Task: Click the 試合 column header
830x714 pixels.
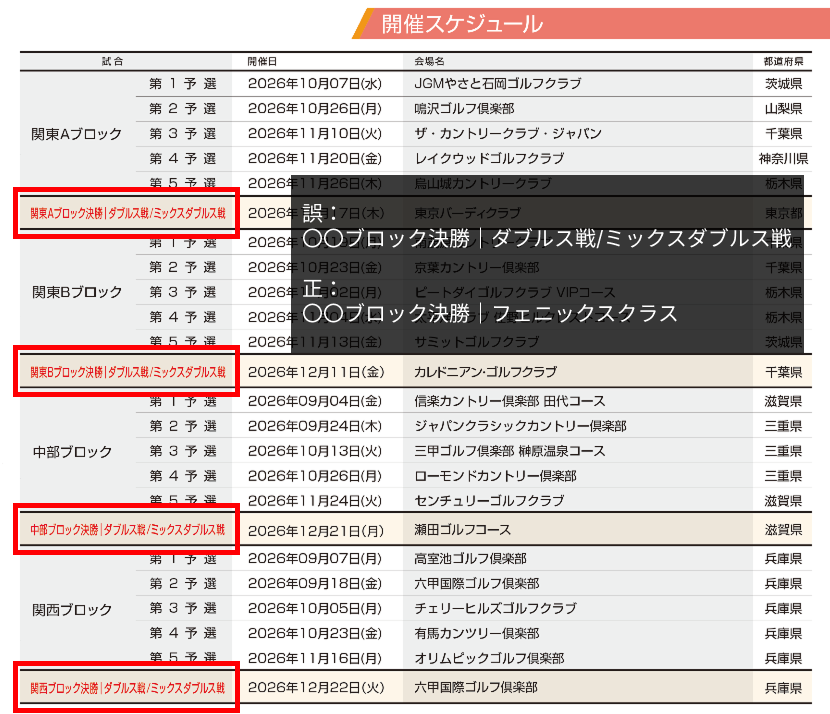Action: click(x=112, y=61)
